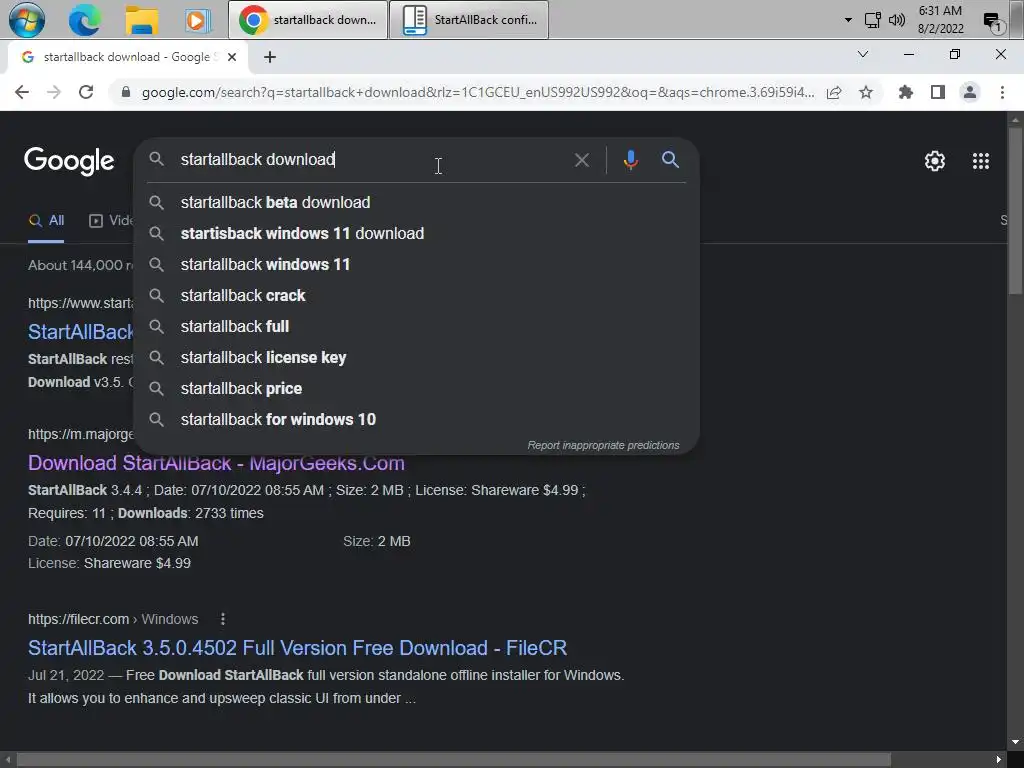Launch the media player taskbar icon
The width and height of the screenshot is (1024, 768).
pyautogui.click(x=197, y=20)
